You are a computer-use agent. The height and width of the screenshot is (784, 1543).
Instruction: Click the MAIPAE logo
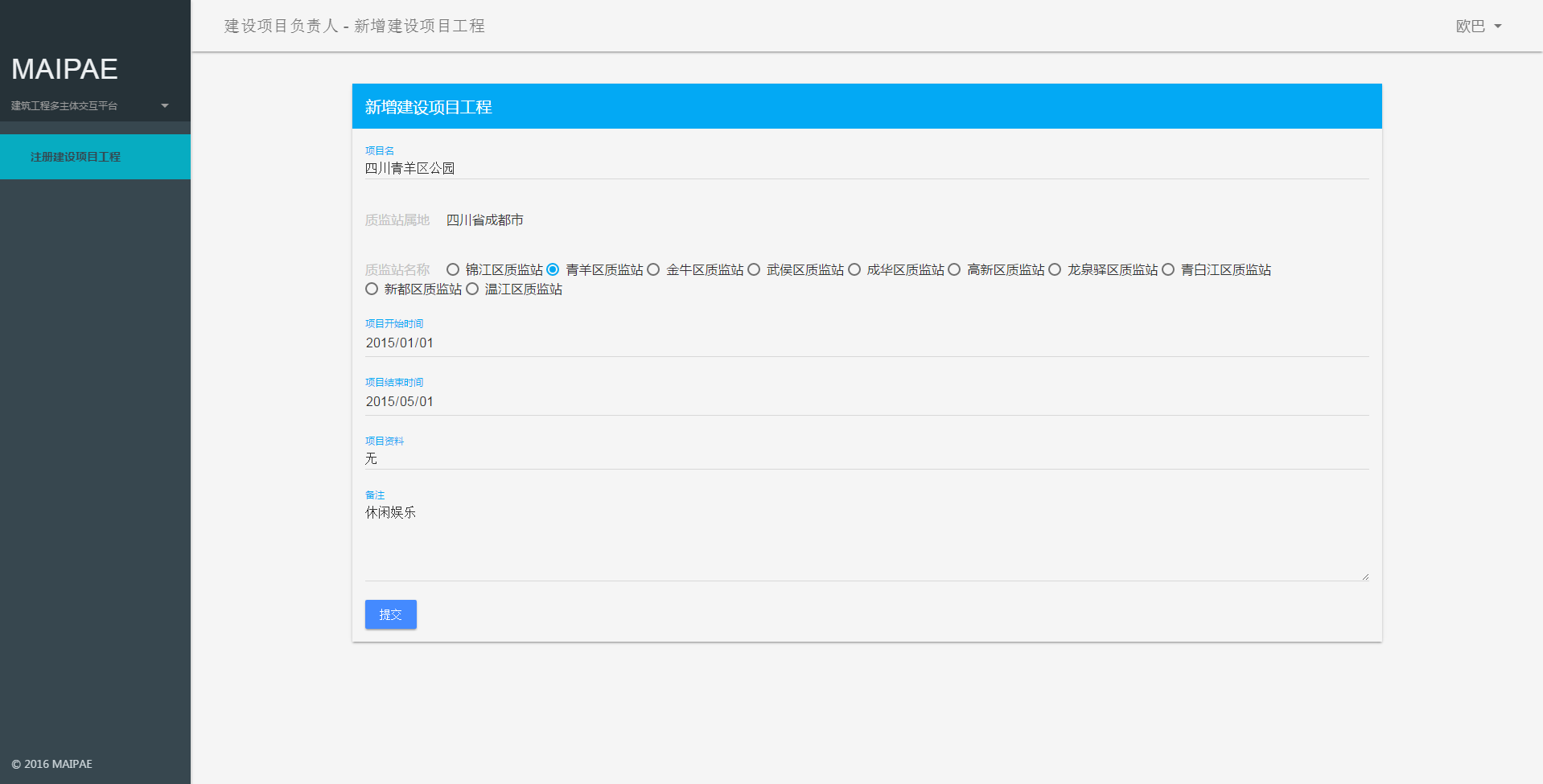tap(64, 69)
